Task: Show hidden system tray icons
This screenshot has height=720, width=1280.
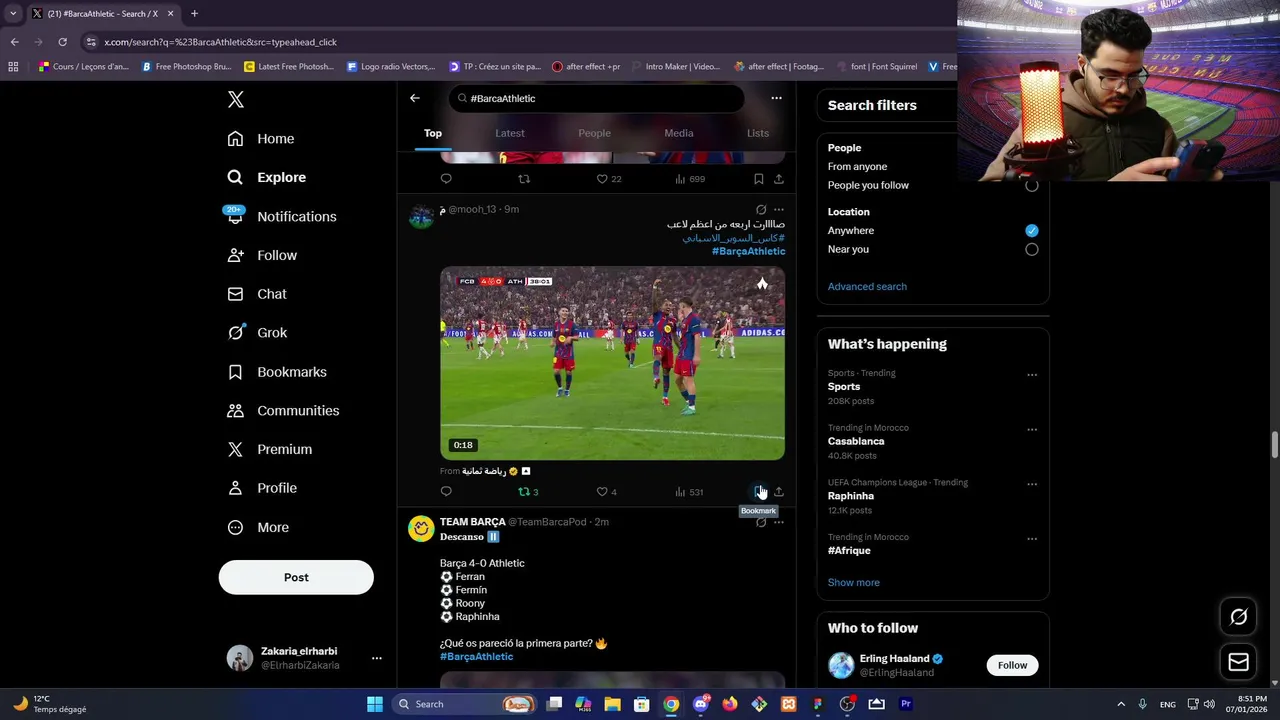Action: point(1120,704)
